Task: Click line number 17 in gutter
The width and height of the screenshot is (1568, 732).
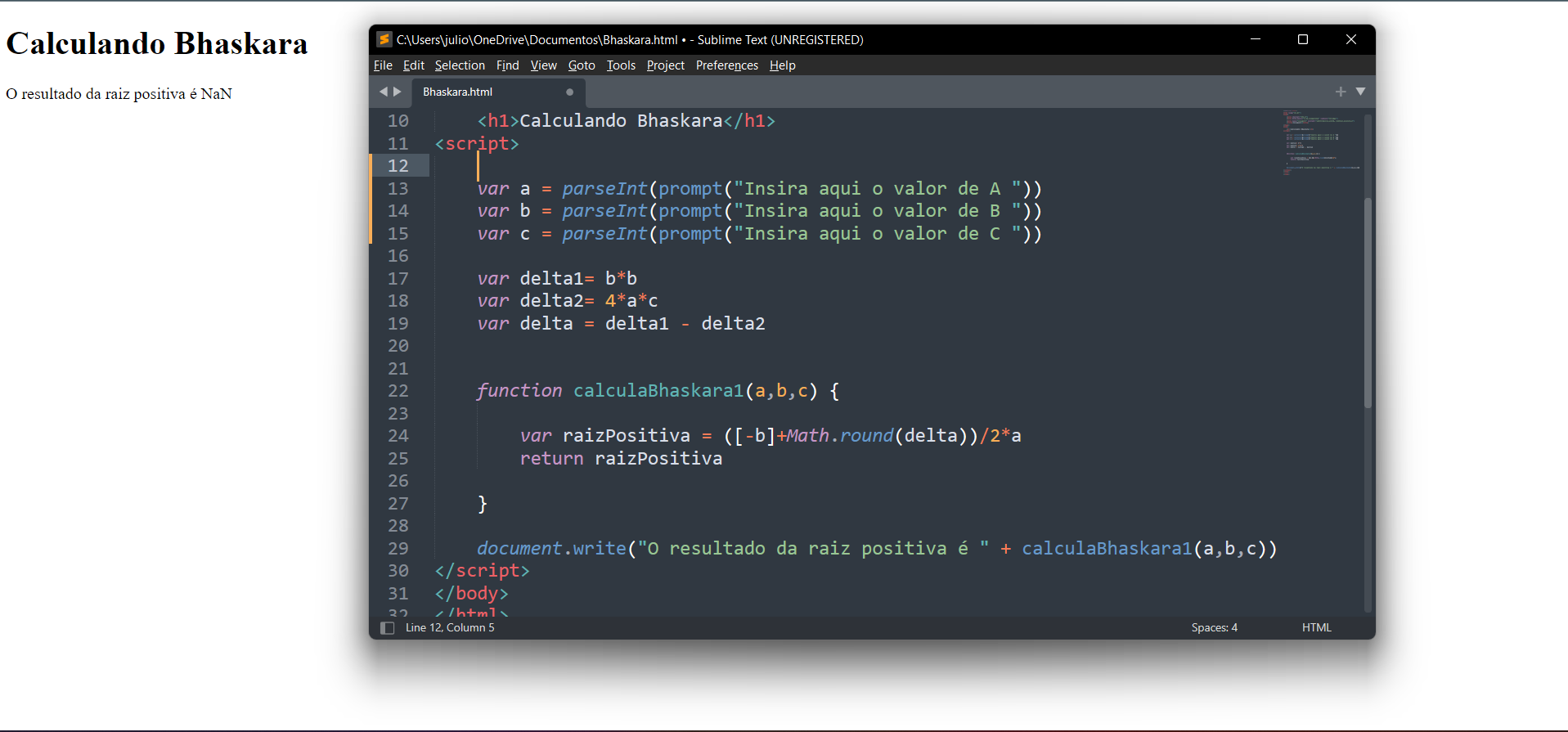Action: [398, 279]
